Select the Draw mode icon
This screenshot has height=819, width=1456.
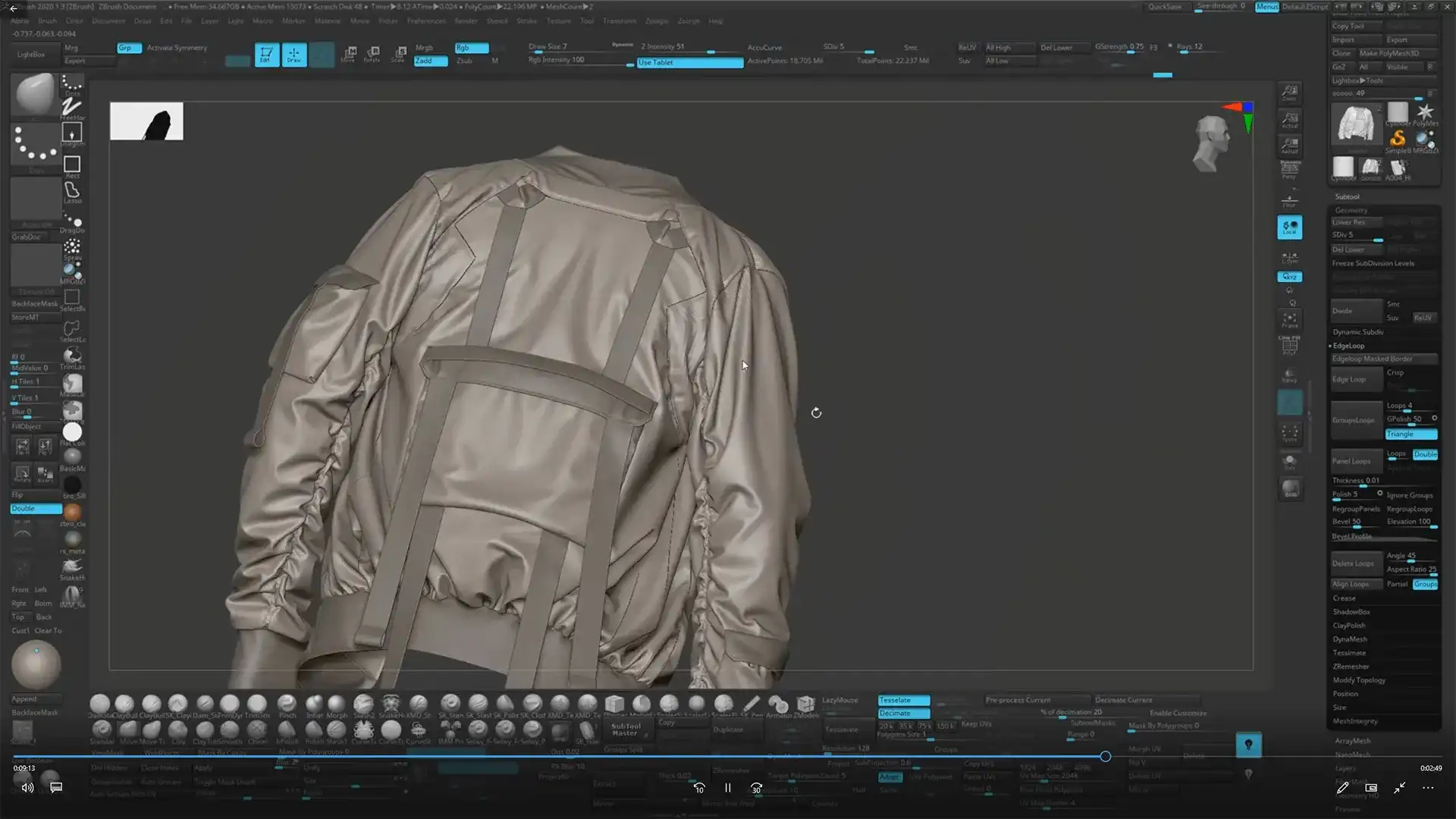[294, 55]
